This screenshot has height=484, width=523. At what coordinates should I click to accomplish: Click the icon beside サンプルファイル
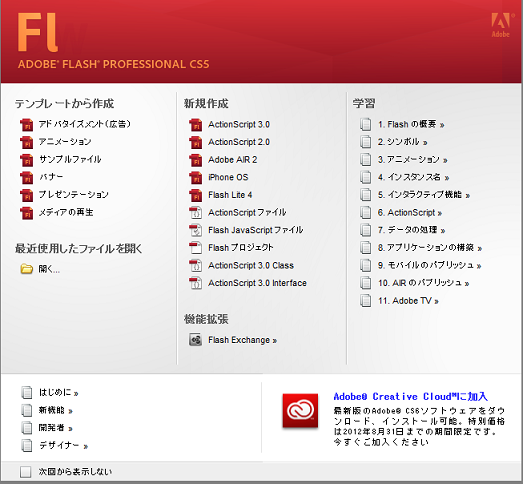click(x=27, y=160)
